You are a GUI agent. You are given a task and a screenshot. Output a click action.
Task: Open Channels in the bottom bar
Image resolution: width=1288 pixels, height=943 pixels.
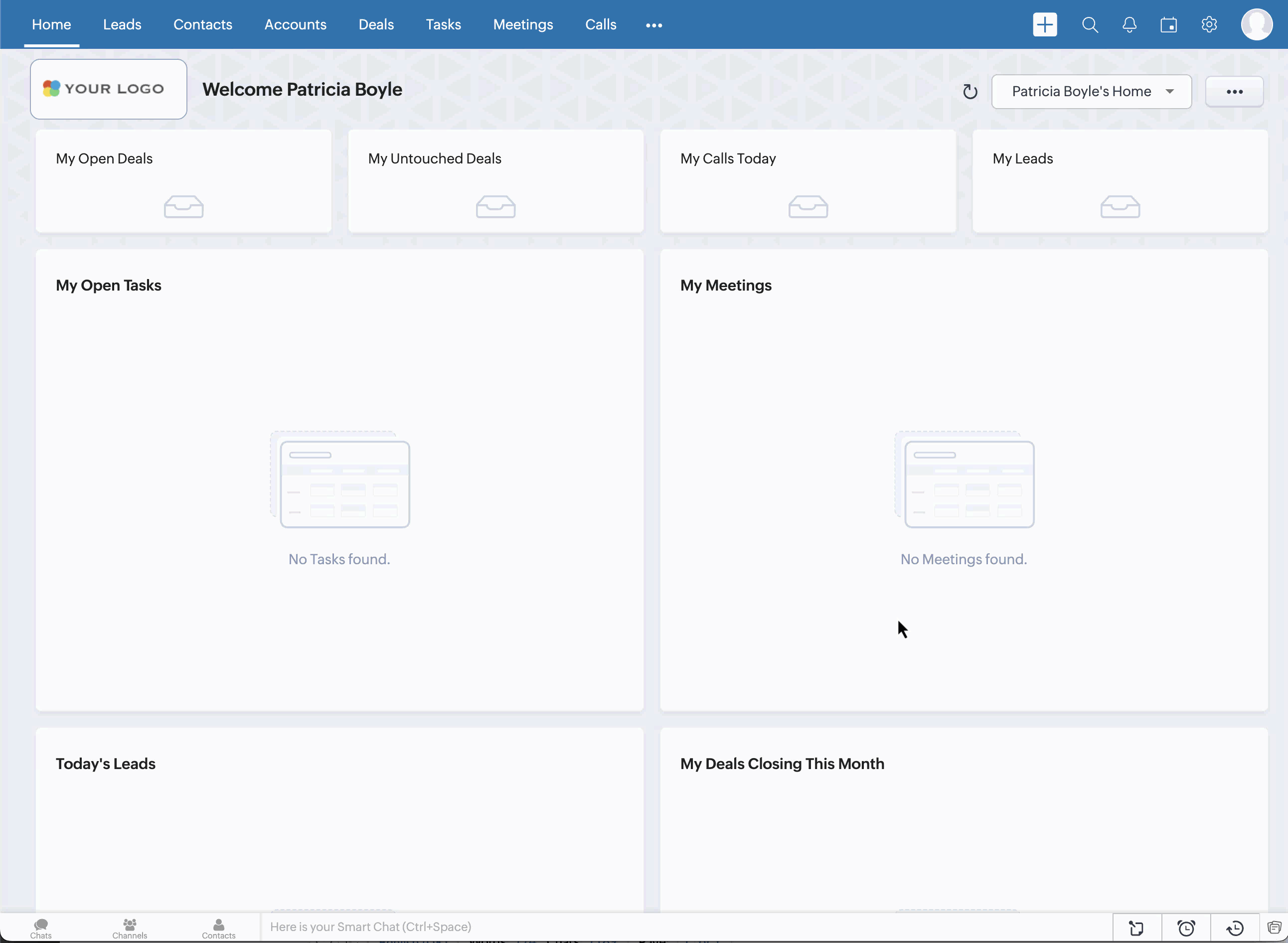pos(130,928)
